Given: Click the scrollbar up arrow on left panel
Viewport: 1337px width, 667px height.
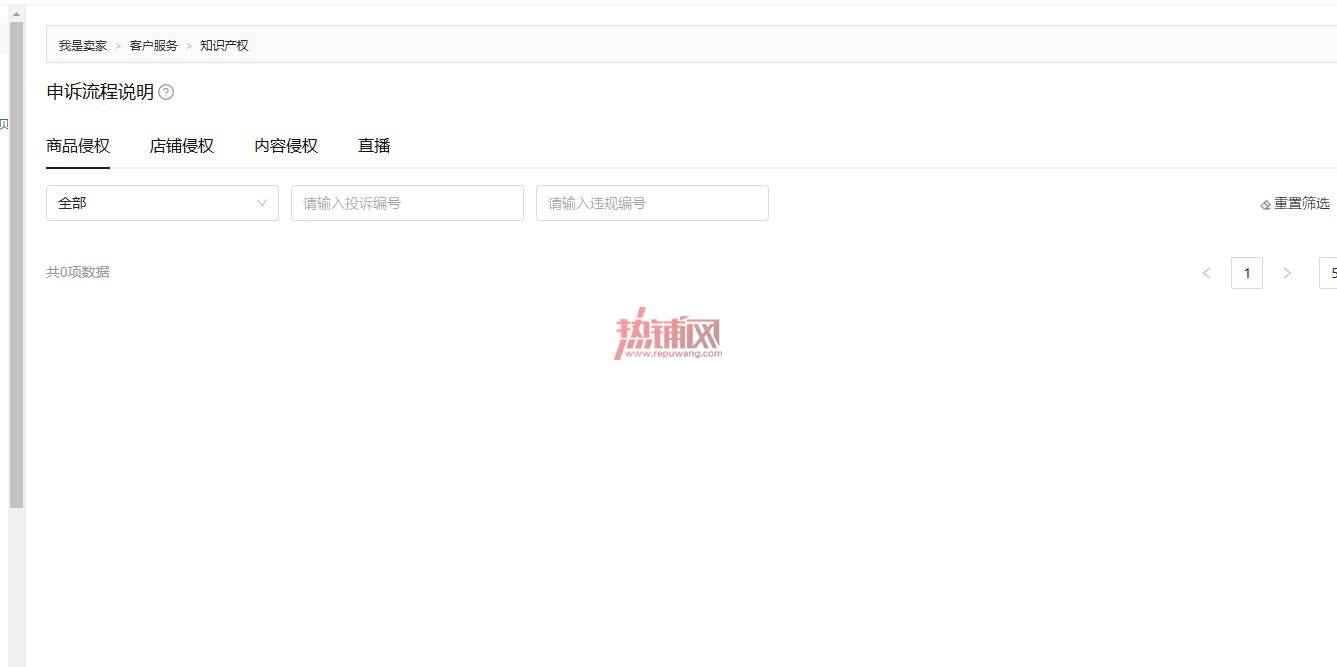Looking at the screenshot, I should pyautogui.click(x=16, y=14).
